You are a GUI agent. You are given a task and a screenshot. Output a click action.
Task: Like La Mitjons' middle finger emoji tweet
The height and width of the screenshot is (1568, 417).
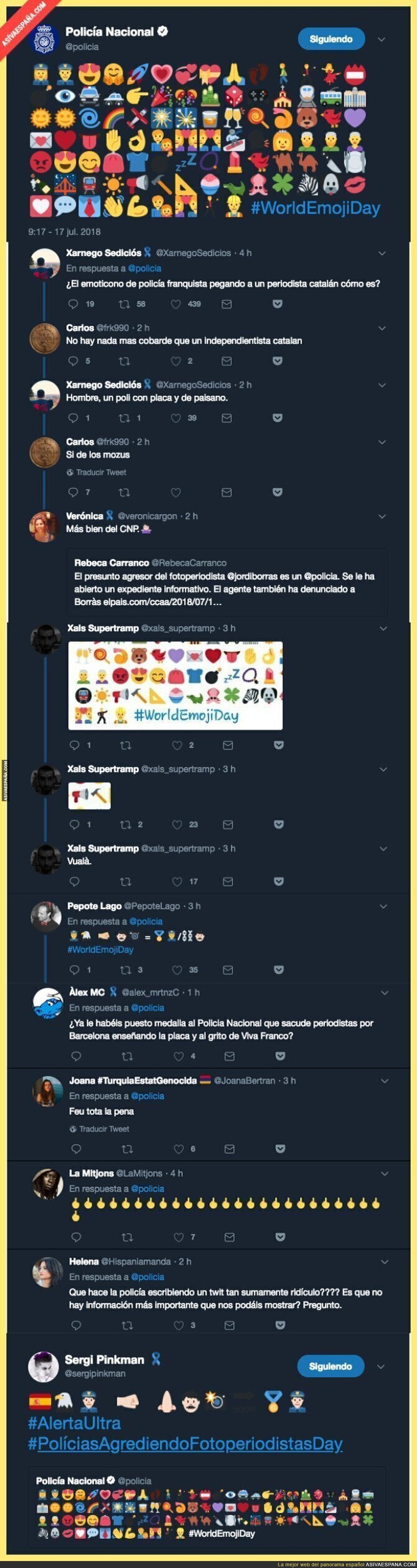click(x=179, y=1237)
